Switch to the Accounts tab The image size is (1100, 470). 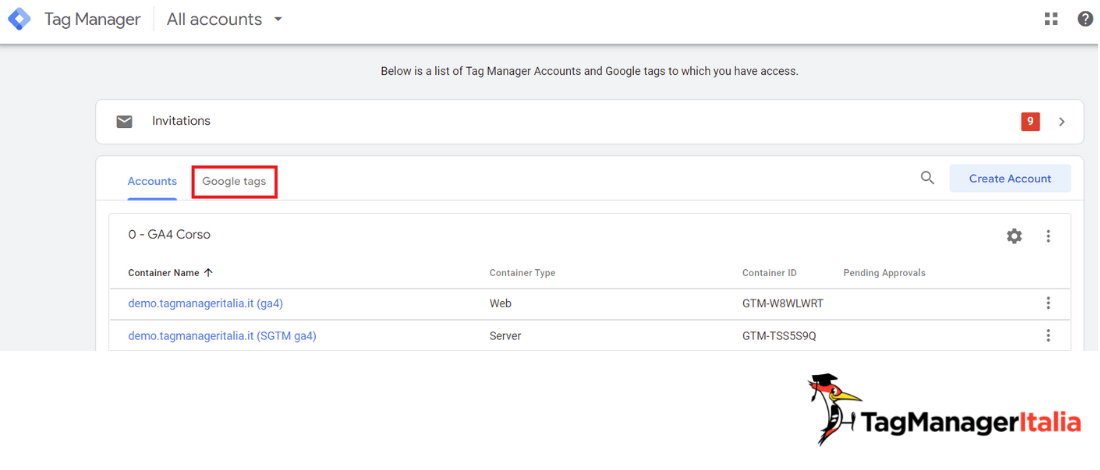pyautogui.click(x=152, y=181)
